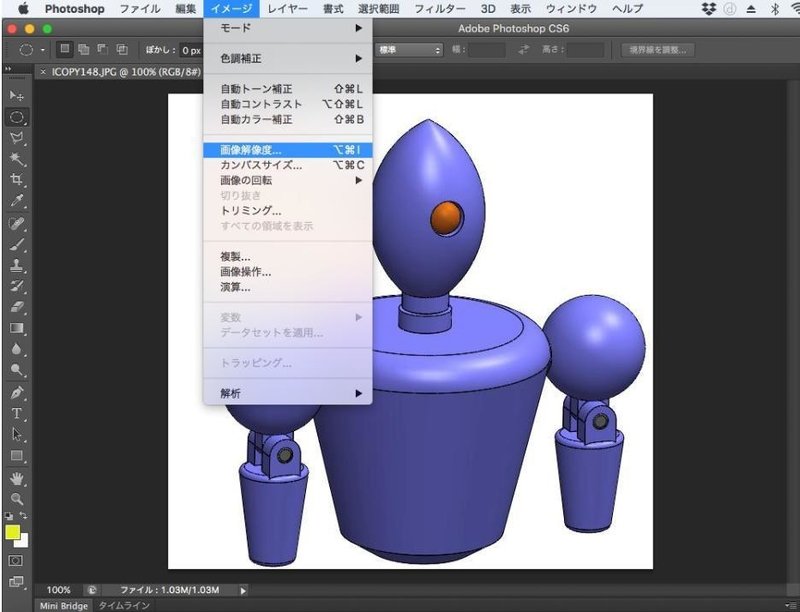Image resolution: width=800 pixels, height=612 pixels.
Task: Open the フィルター menu
Action: pos(439,9)
